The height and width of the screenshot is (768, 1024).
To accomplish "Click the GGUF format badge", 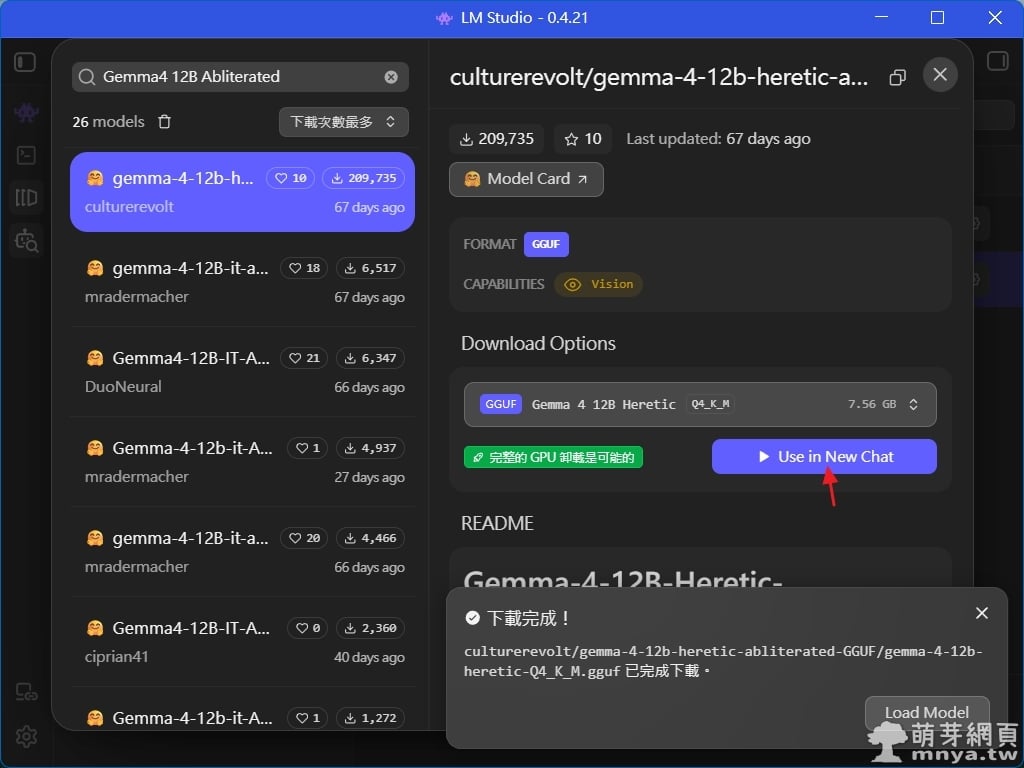I will coord(546,244).
